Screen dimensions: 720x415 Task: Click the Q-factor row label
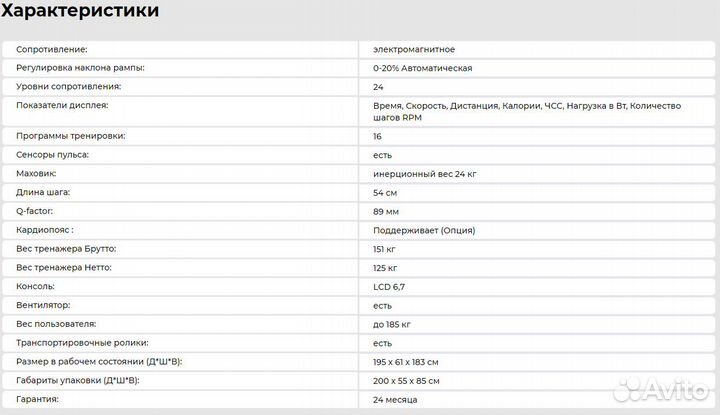click(37, 211)
